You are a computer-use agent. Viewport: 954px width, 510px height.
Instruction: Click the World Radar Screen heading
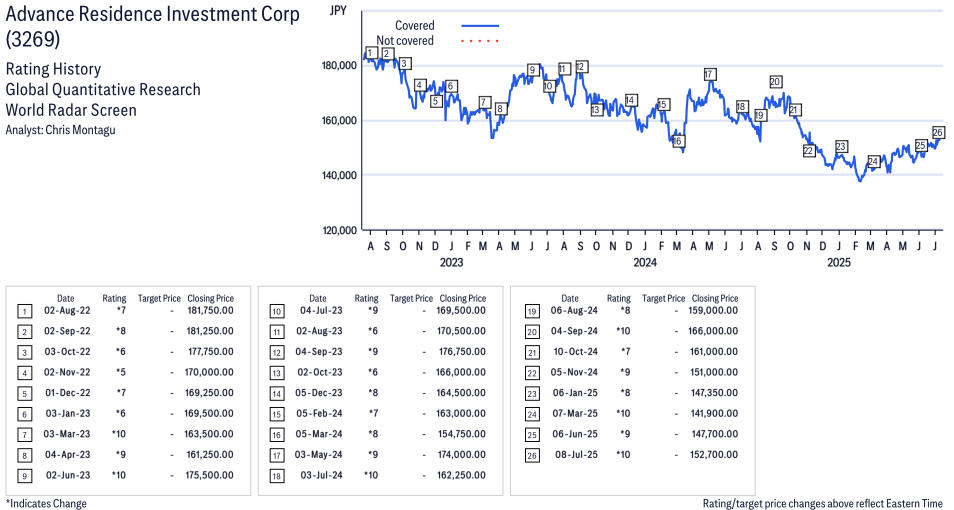tap(71, 110)
